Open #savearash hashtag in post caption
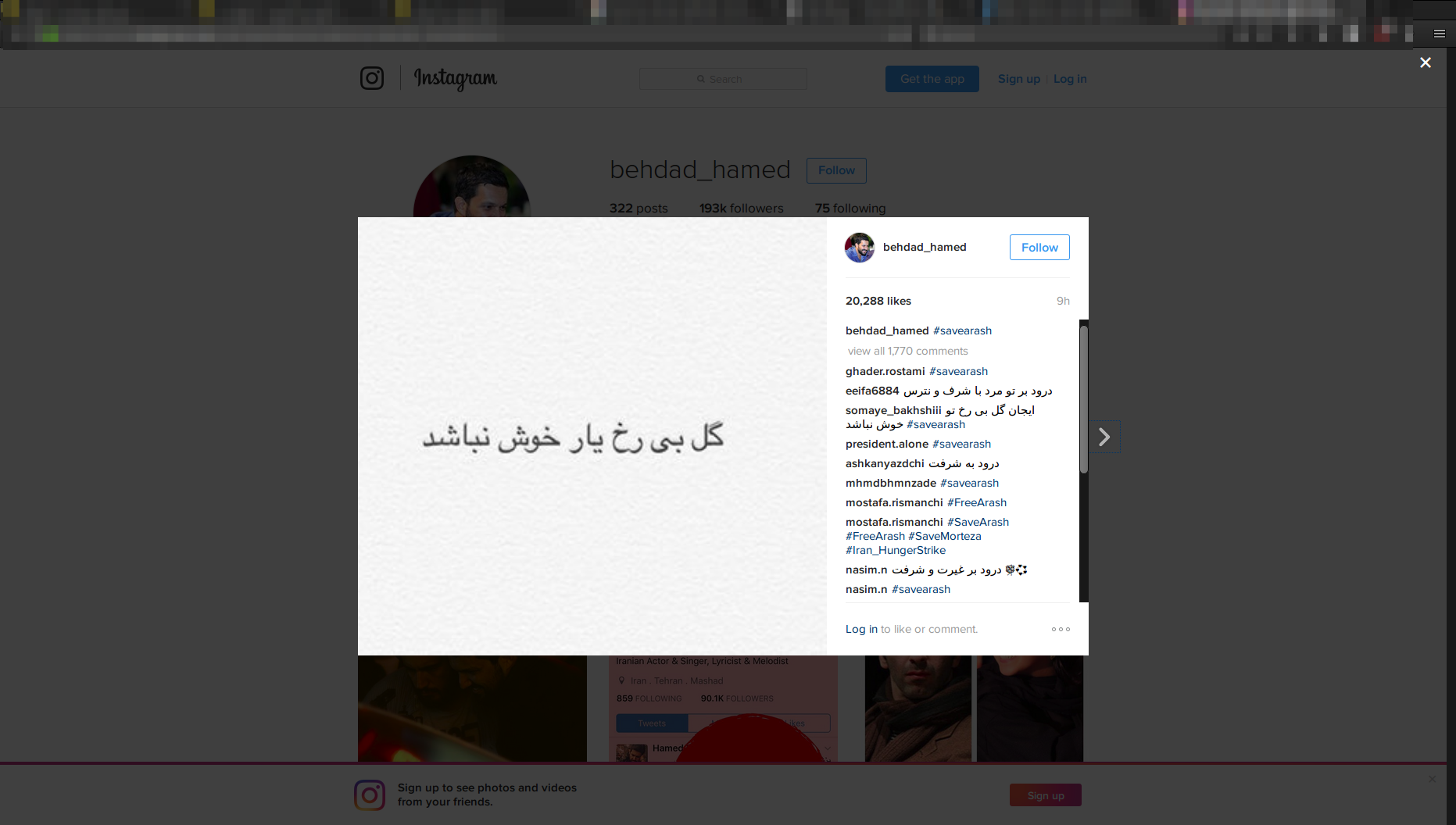Image resolution: width=1456 pixels, height=825 pixels. [962, 330]
